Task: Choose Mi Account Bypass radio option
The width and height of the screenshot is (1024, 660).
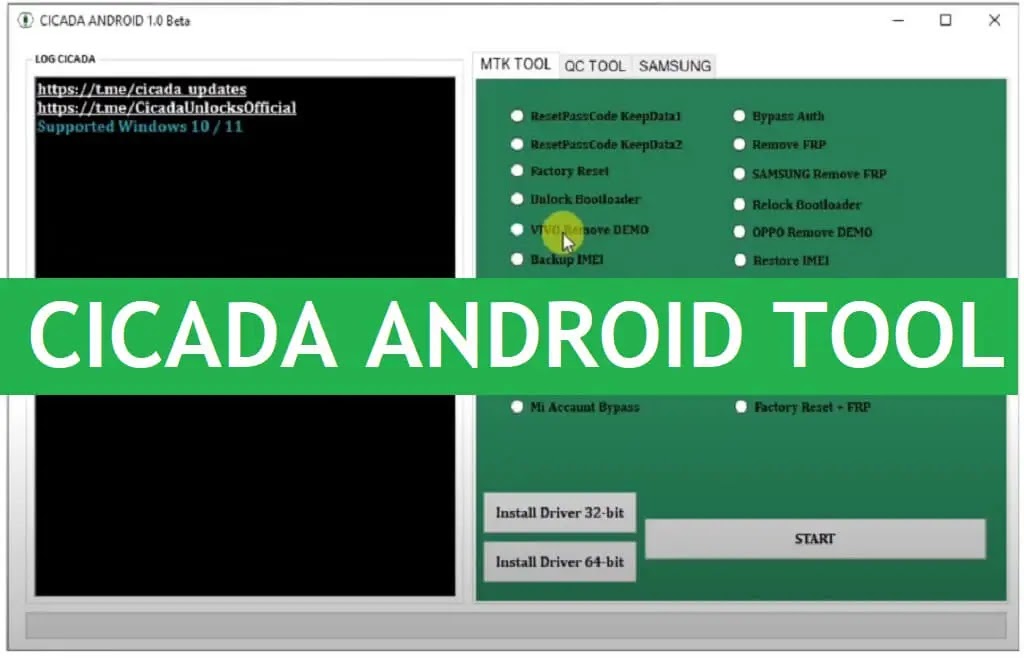Action: pyautogui.click(x=517, y=407)
